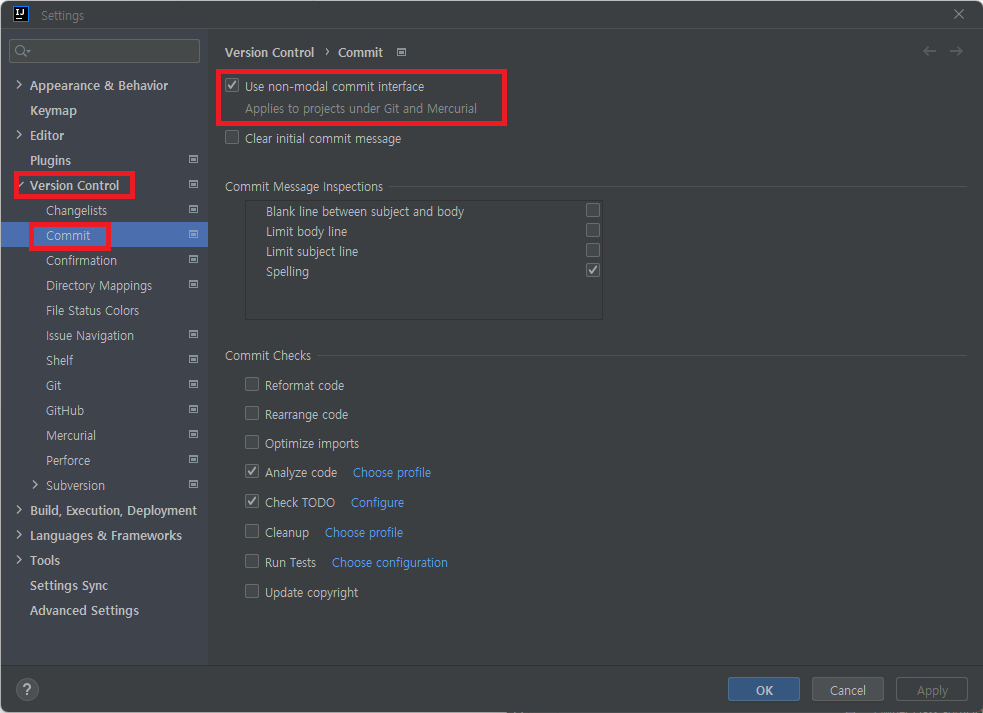Click the forward navigation arrow

pyautogui.click(x=958, y=51)
